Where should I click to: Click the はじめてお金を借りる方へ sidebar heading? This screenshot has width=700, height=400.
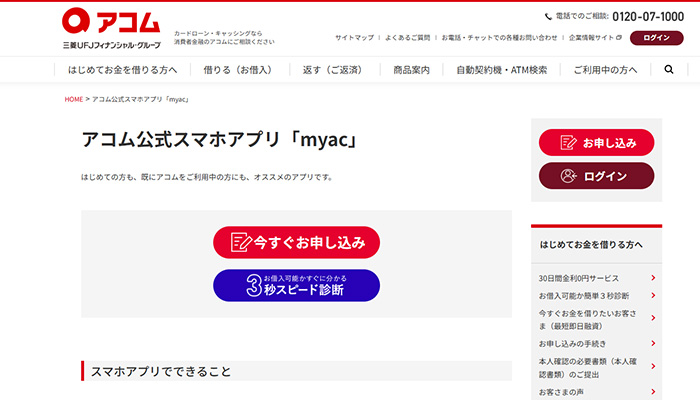click(591, 245)
